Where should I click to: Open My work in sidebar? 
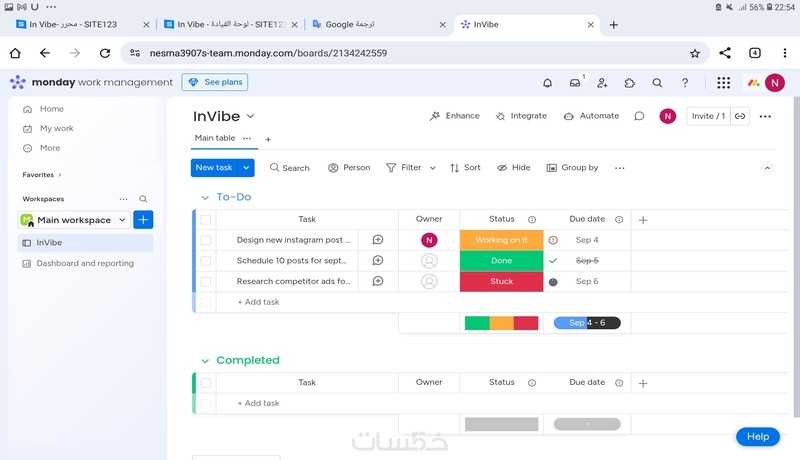48,129
